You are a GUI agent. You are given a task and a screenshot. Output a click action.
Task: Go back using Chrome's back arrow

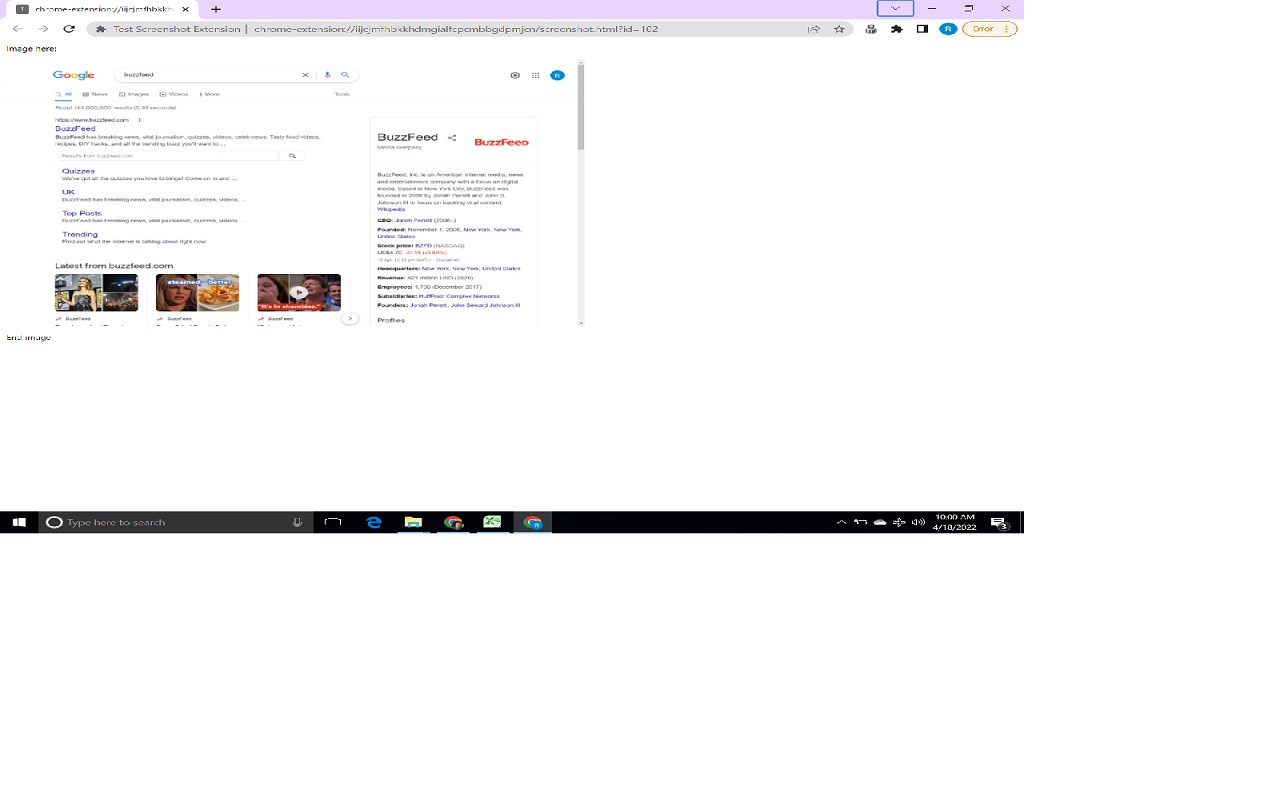click(x=17, y=29)
